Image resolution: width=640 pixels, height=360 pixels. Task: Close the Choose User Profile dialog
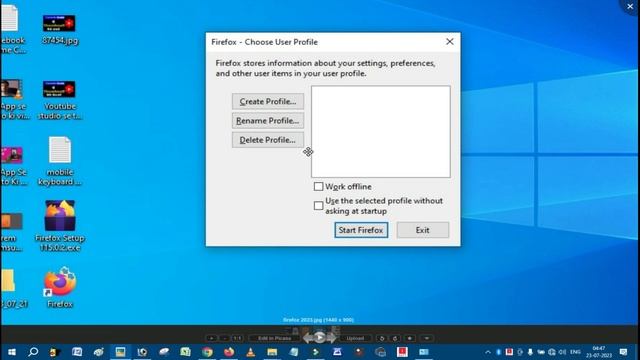449,42
